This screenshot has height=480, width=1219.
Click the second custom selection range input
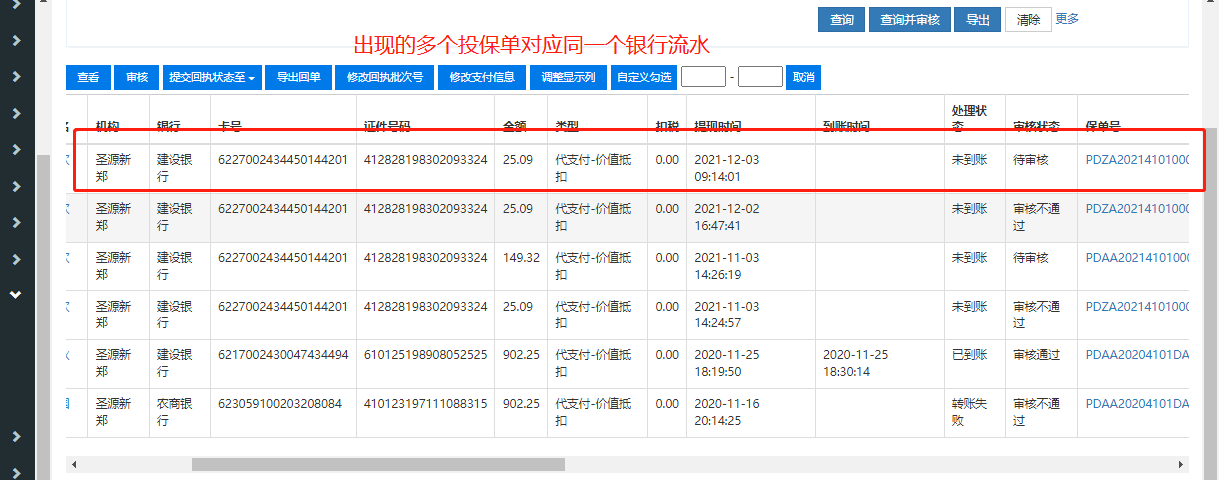[759, 77]
